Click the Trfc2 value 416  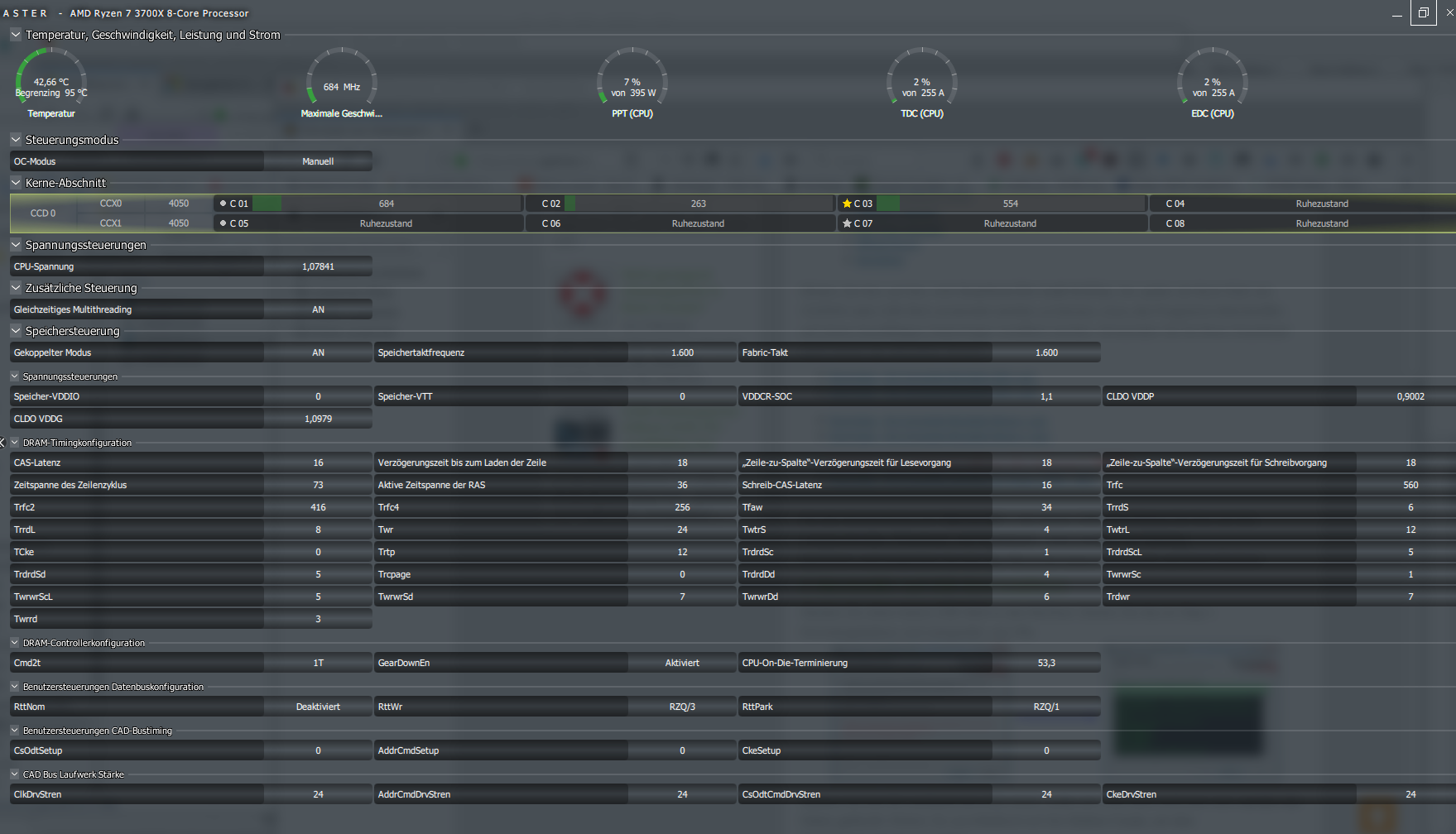point(318,507)
